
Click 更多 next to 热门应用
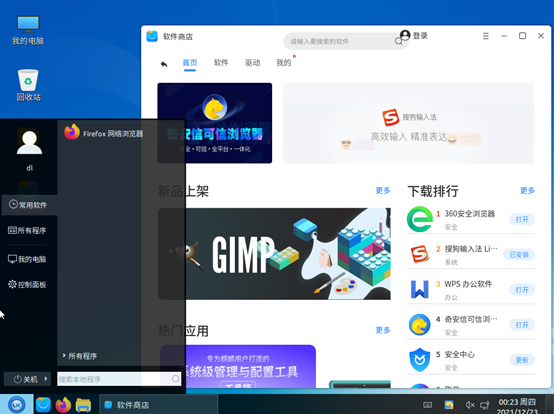coord(383,330)
